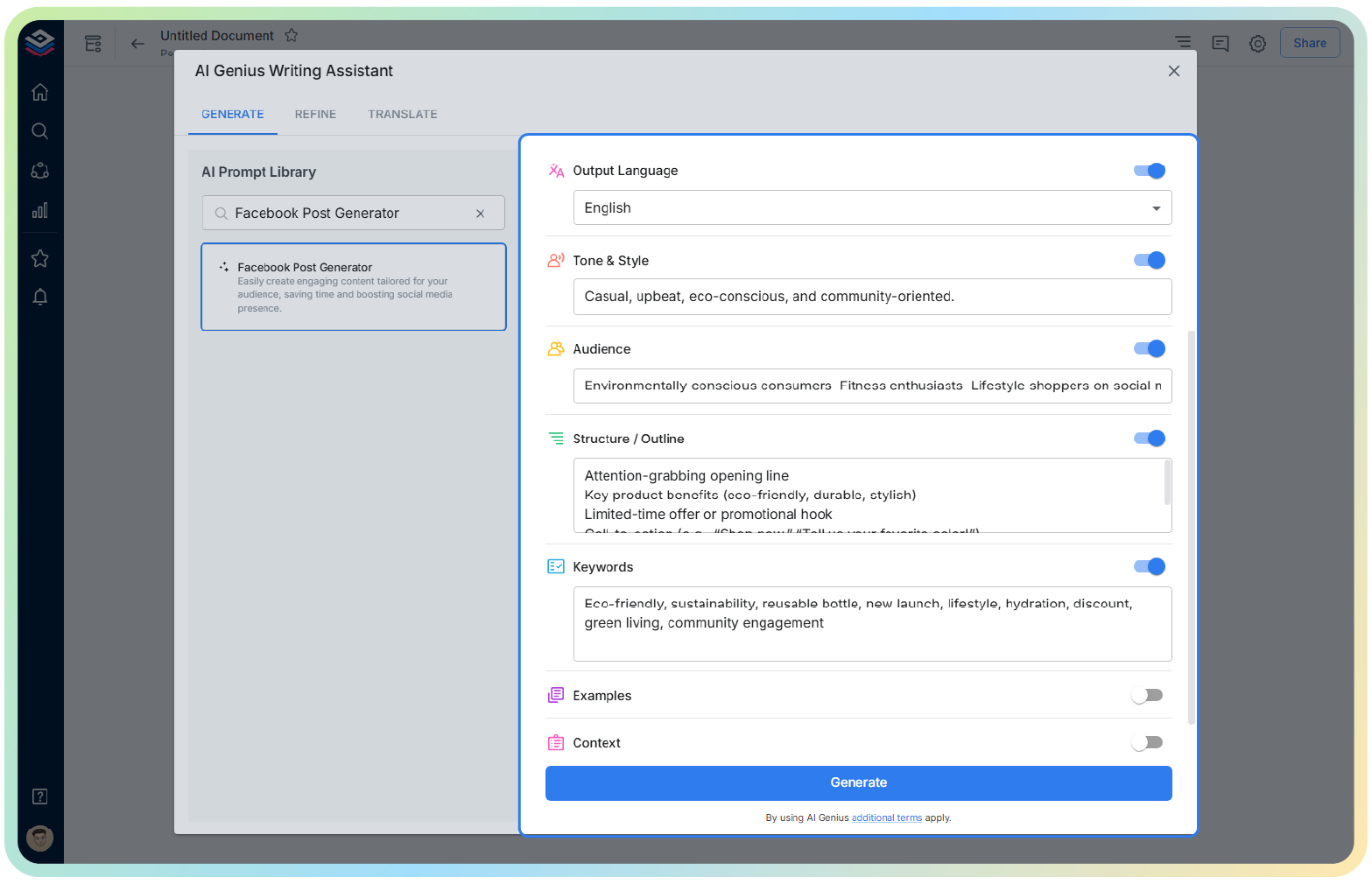Image resolution: width=1372 pixels, height=884 pixels.
Task: Open the settings gear in top bar
Action: point(1257,43)
